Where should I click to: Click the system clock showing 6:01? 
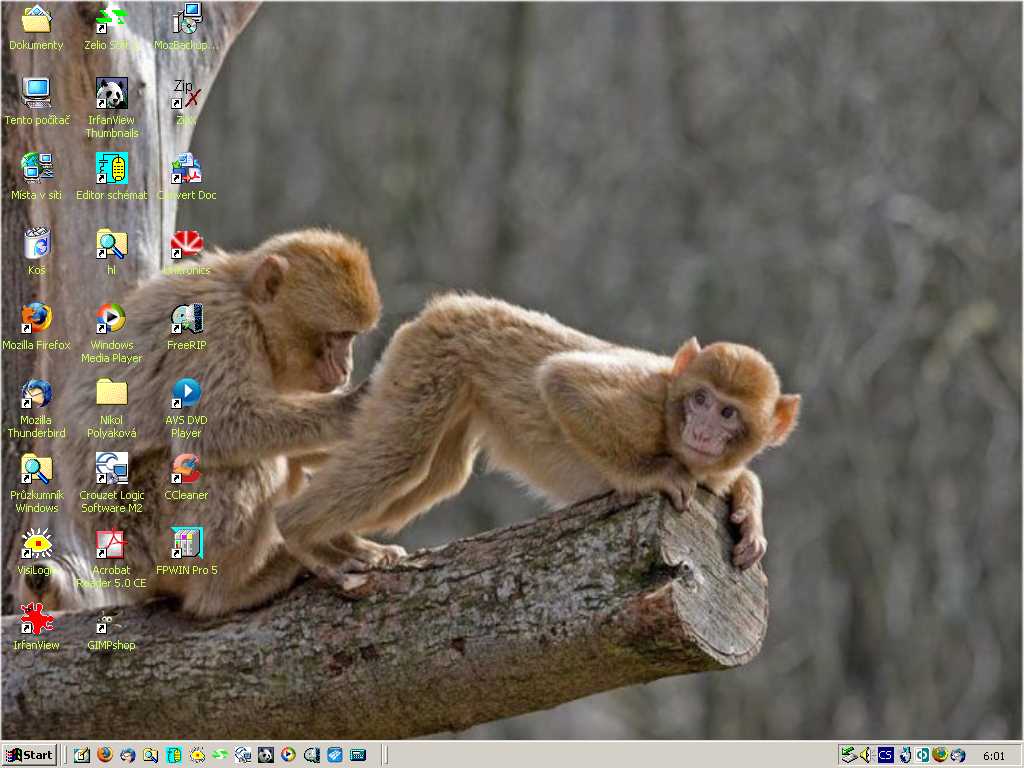pos(994,756)
